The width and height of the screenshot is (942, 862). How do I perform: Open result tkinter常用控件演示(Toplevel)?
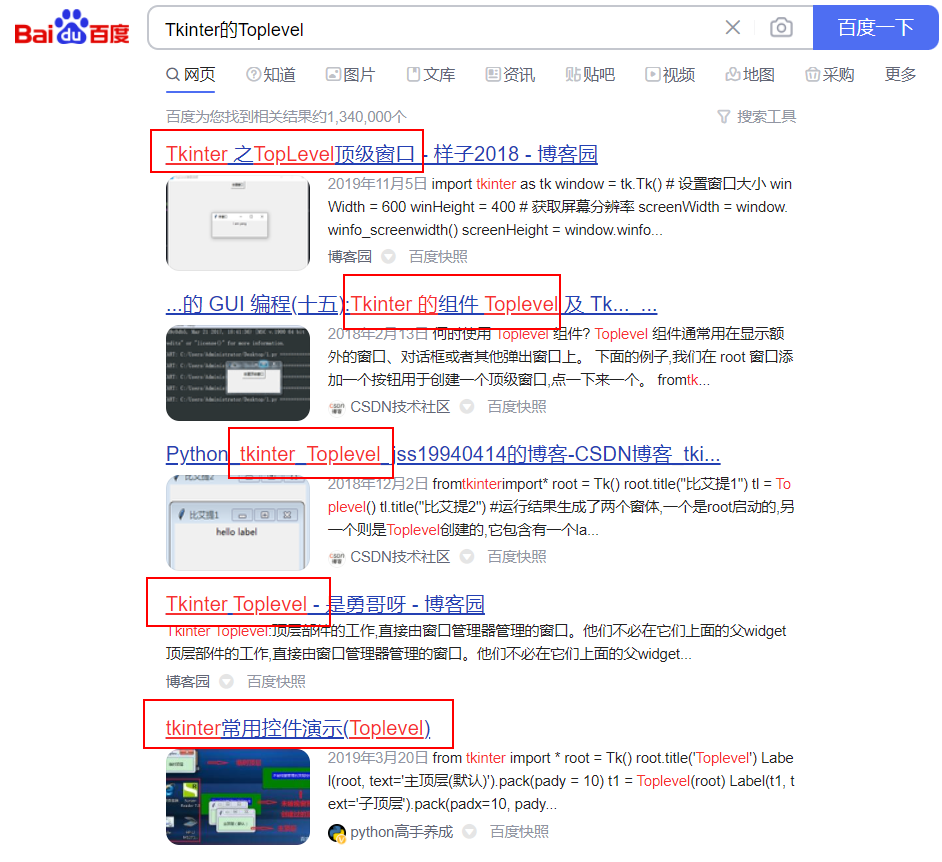click(298, 728)
